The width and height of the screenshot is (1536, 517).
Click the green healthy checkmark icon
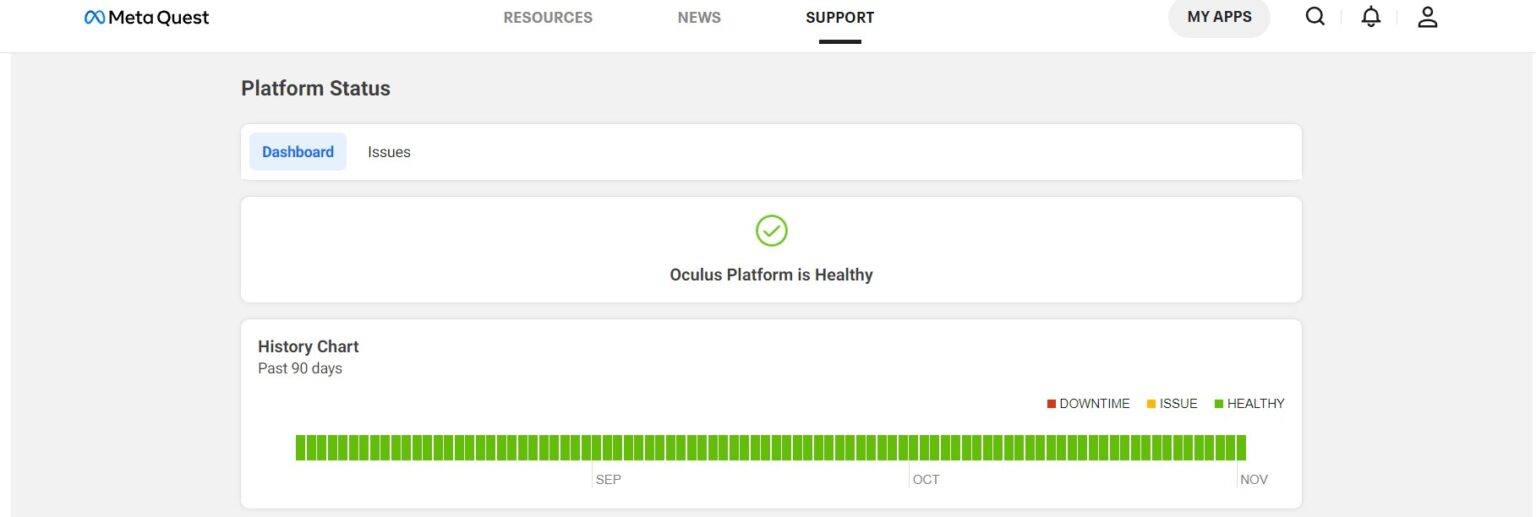(771, 231)
